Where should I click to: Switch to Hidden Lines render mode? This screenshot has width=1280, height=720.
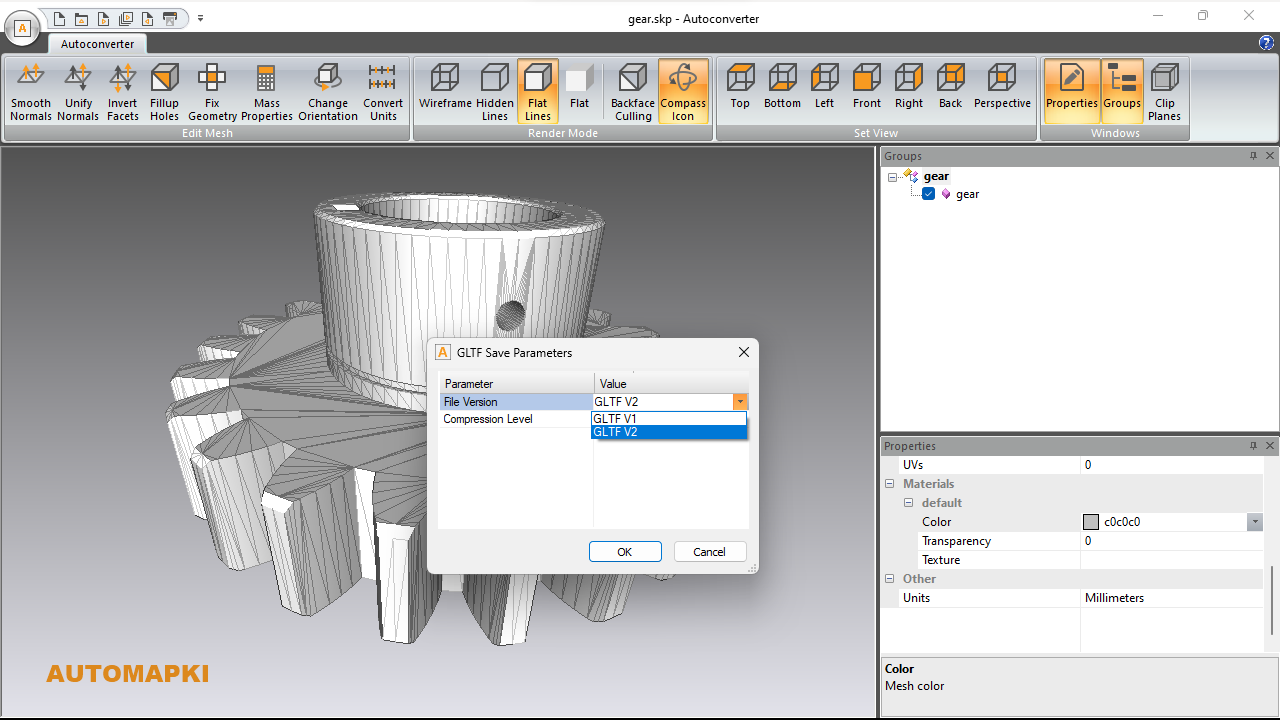coord(495,92)
